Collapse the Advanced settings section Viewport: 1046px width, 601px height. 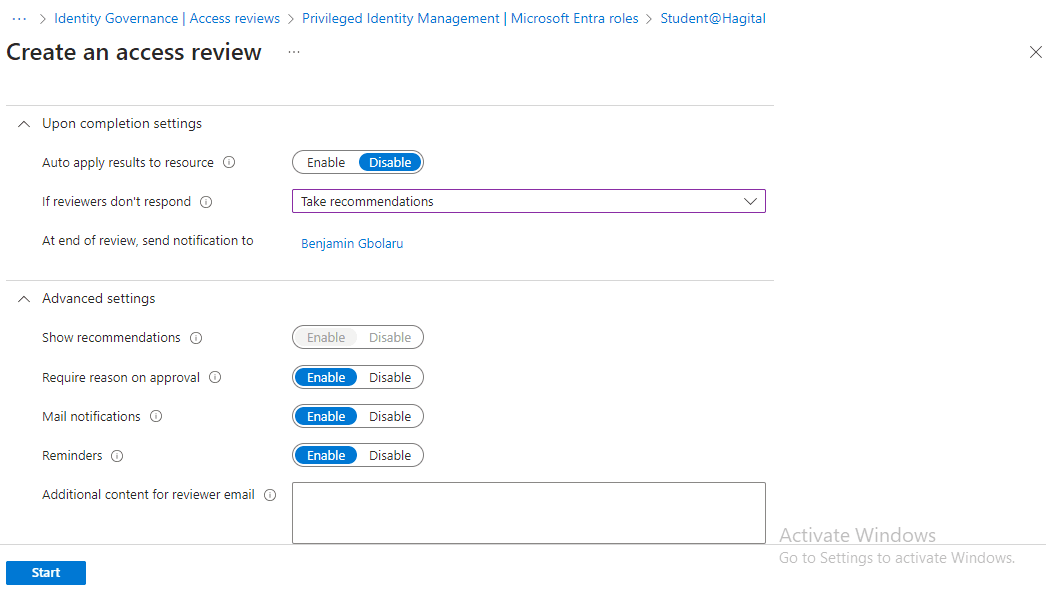25,299
